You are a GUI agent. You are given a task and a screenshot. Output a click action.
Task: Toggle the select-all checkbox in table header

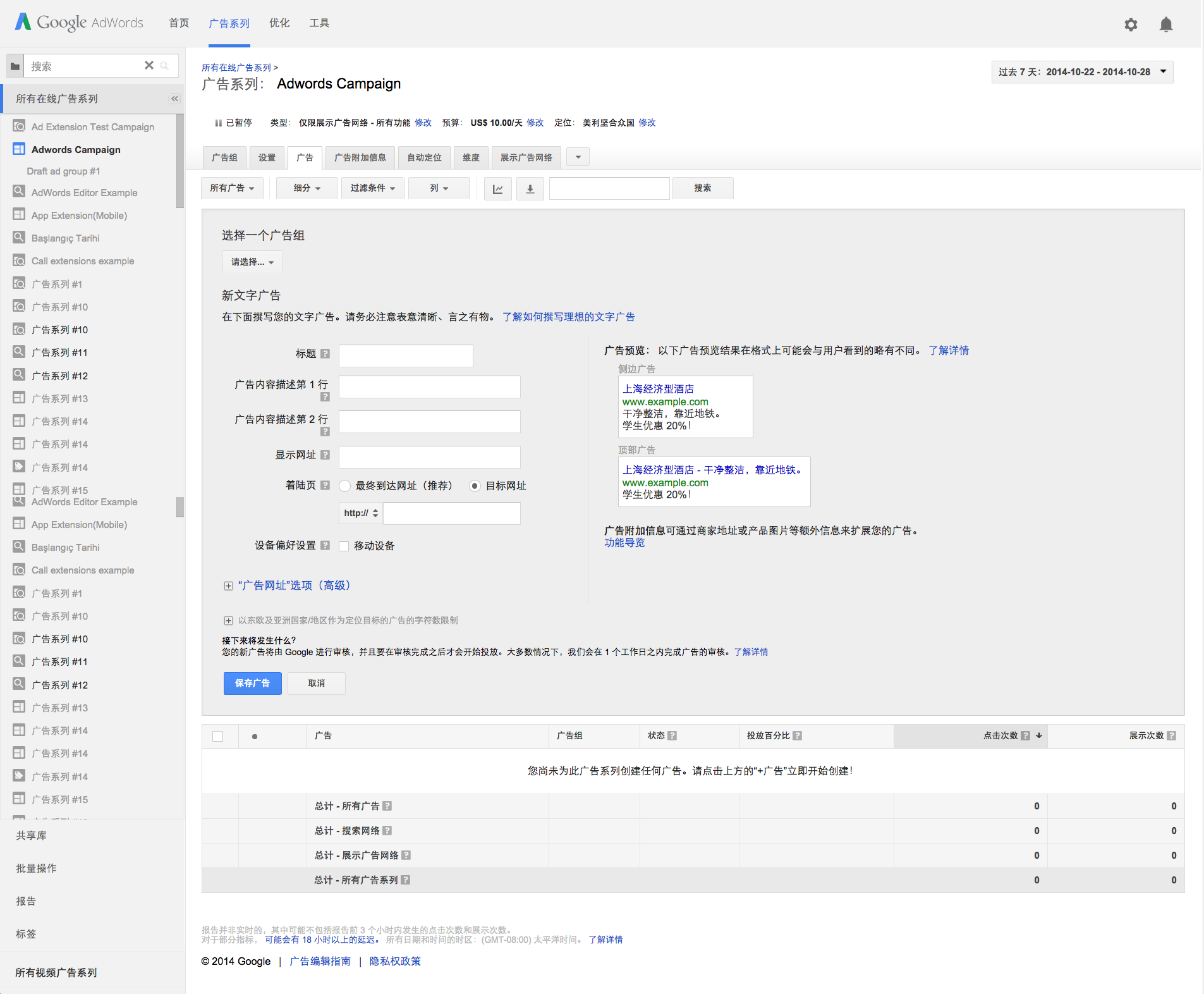click(218, 736)
